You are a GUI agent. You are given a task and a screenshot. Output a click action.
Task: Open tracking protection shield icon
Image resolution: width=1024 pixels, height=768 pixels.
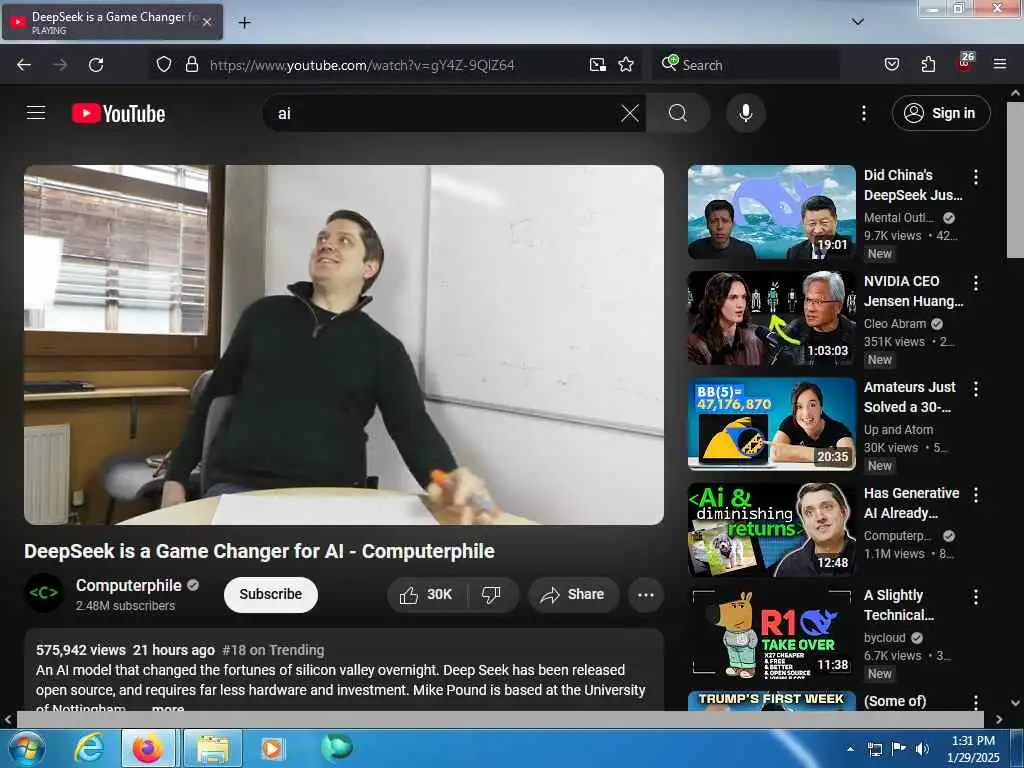164,64
